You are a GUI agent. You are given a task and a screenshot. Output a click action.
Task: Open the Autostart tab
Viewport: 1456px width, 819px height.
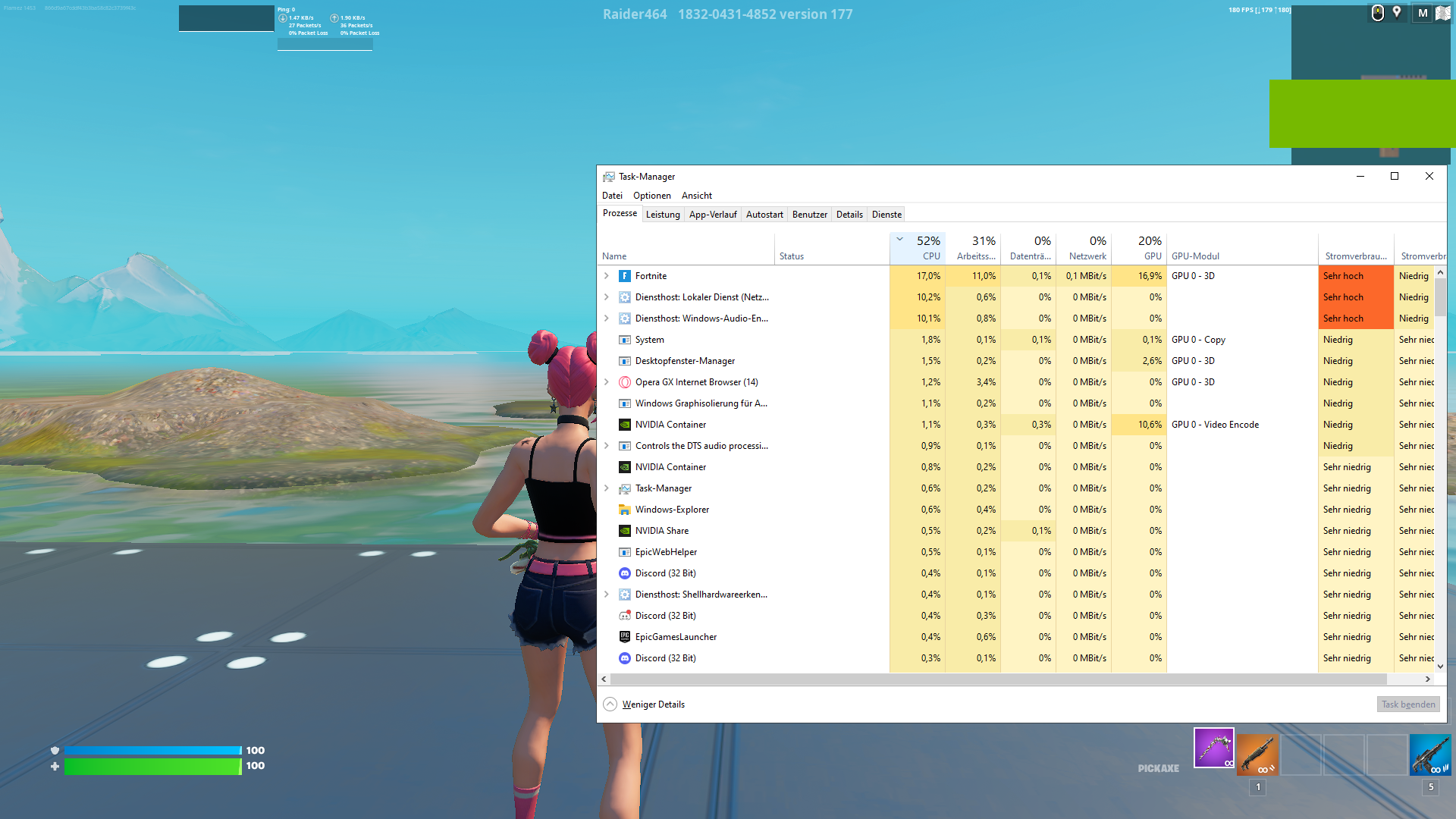tap(764, 215)
